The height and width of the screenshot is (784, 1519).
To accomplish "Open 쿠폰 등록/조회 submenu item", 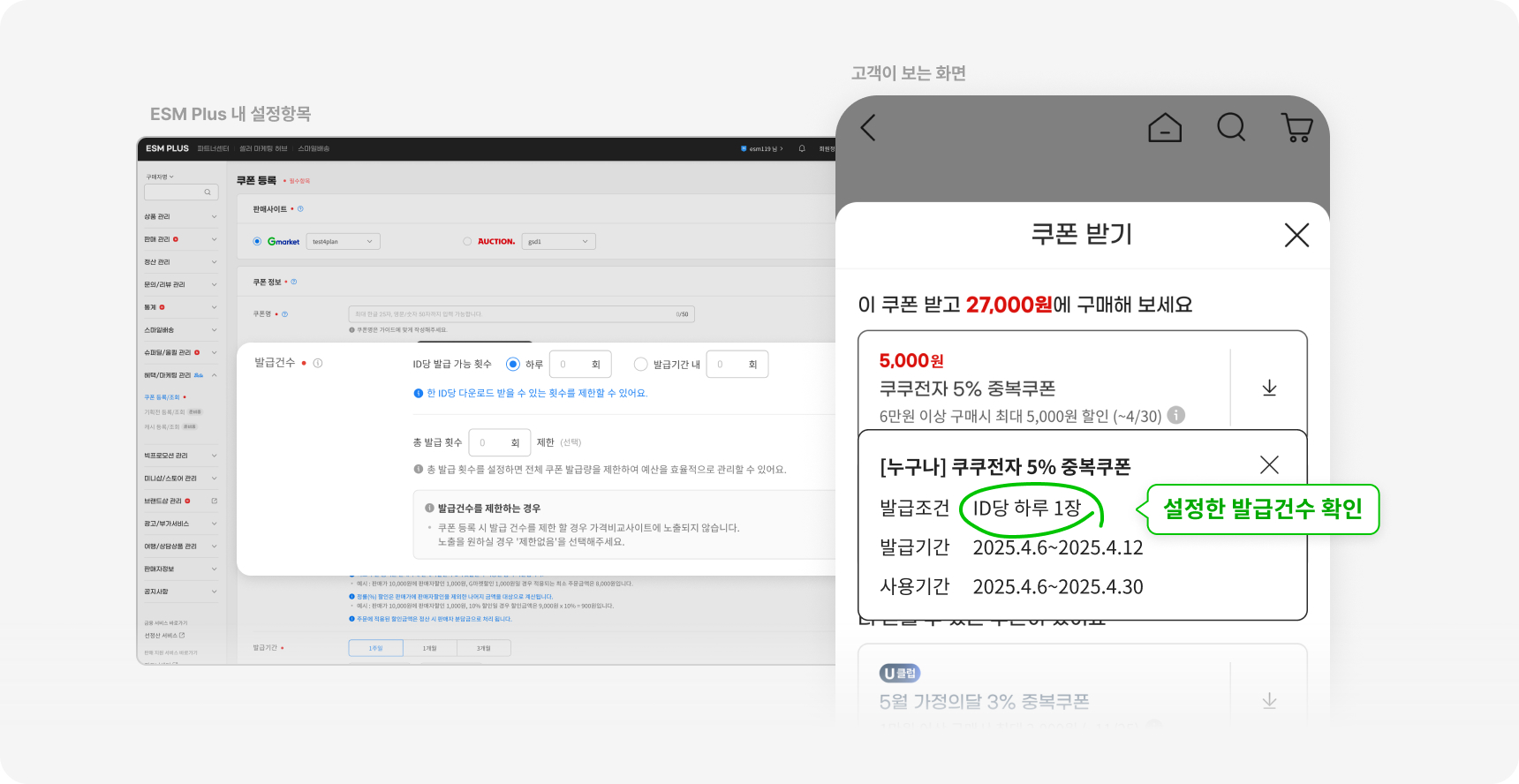I will [162, 397].
